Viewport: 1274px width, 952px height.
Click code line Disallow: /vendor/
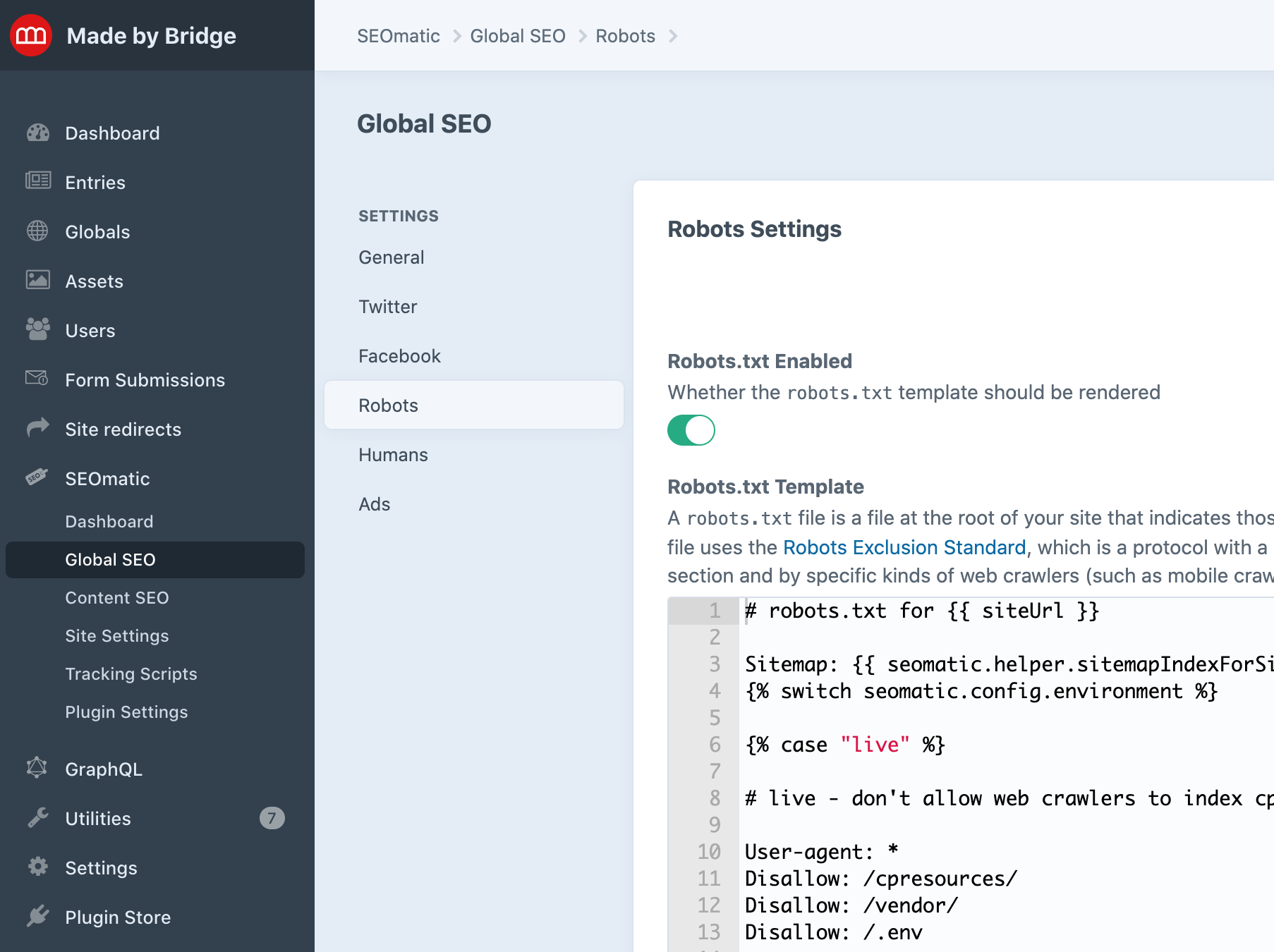pos(851,905)
